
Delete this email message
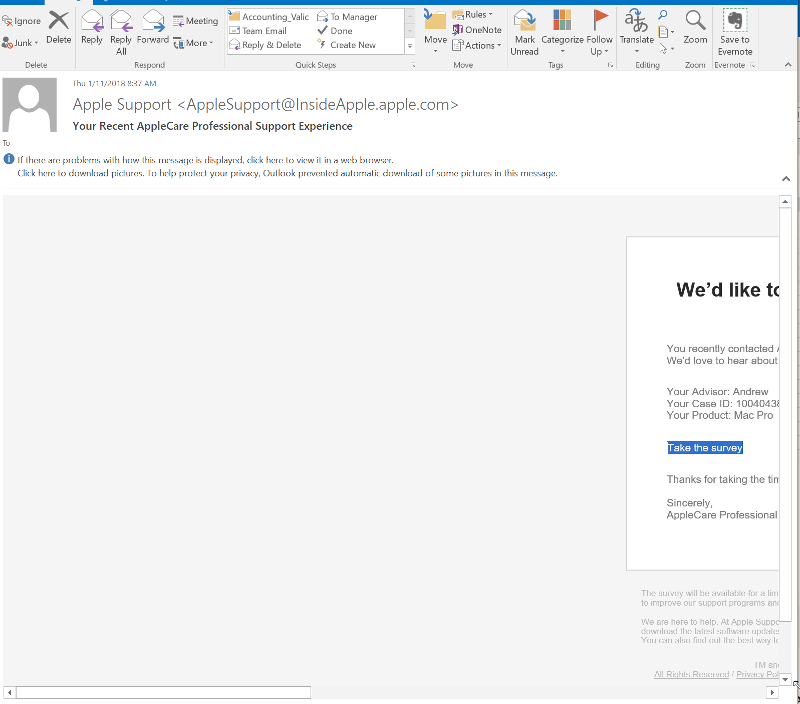click(x=59, y=28)
